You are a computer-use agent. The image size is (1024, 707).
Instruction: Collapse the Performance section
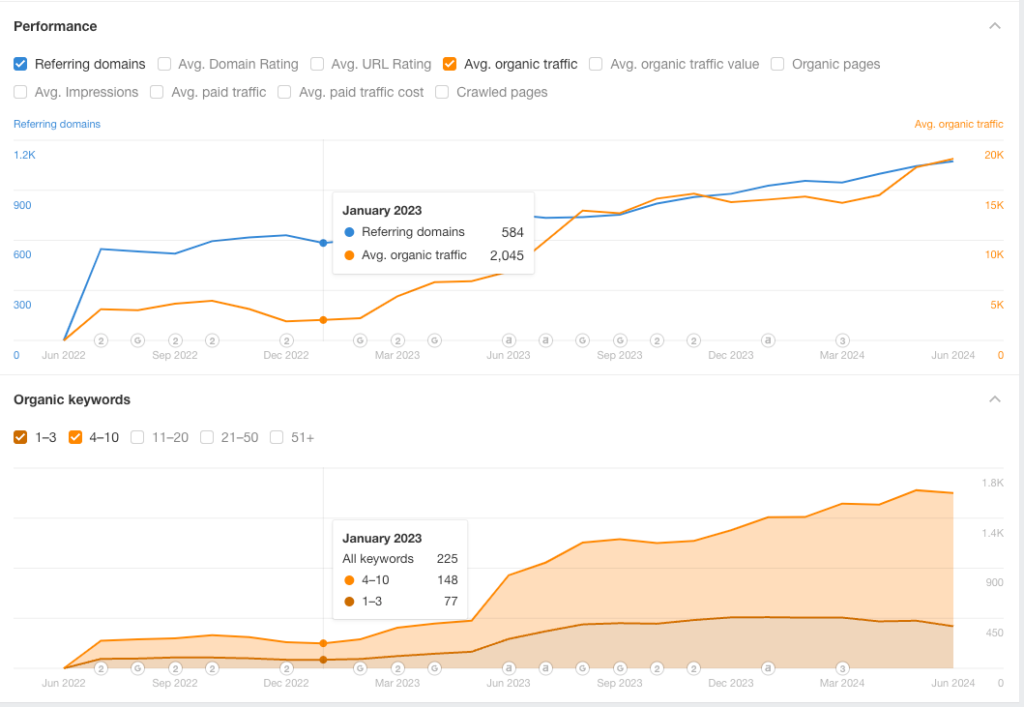(x=994, y=26)
